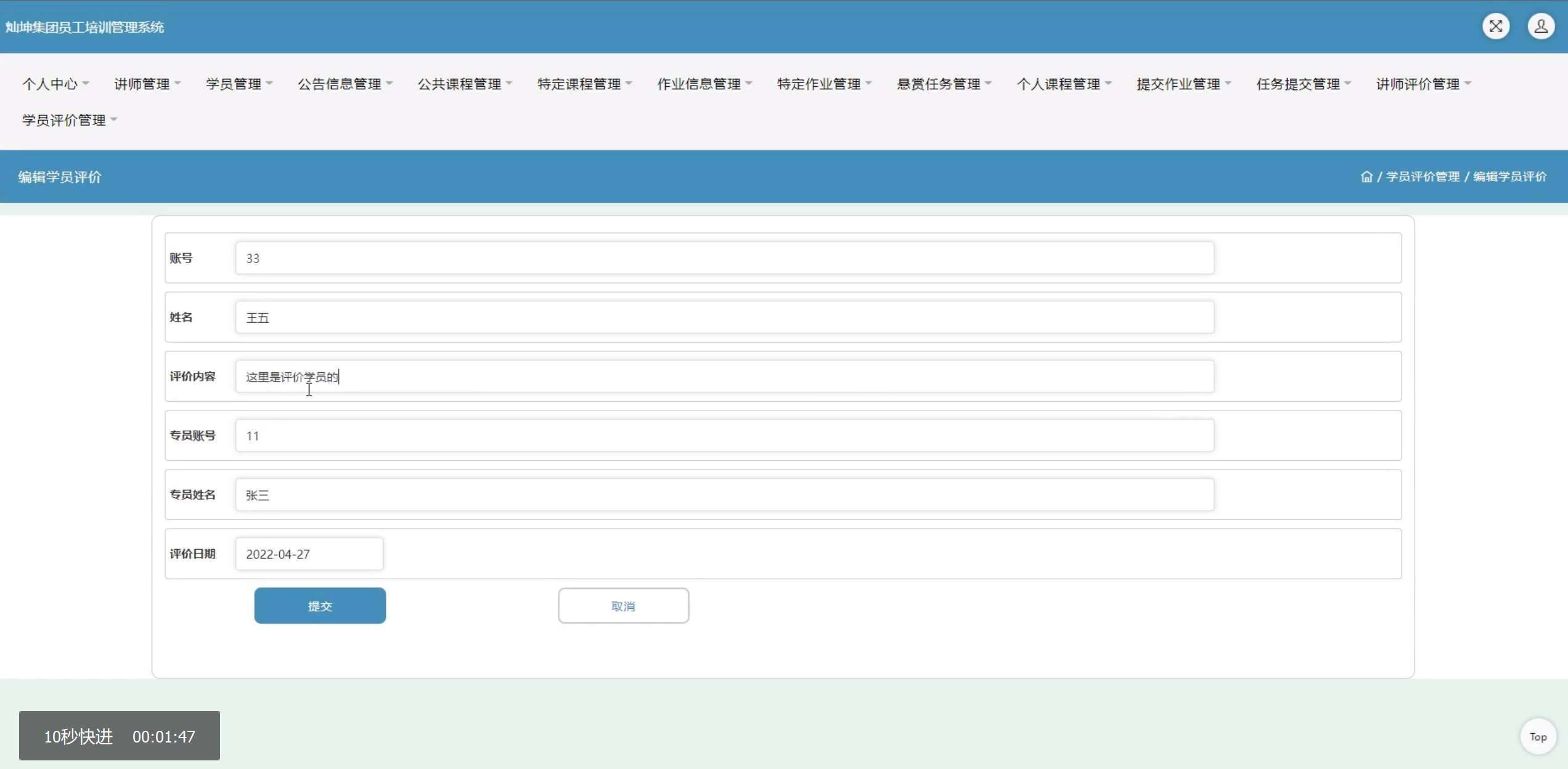The width and height of the screenshot is (1568, 769).
Task: Click the 取消 cancel button
Action: (x=623, y=606)
